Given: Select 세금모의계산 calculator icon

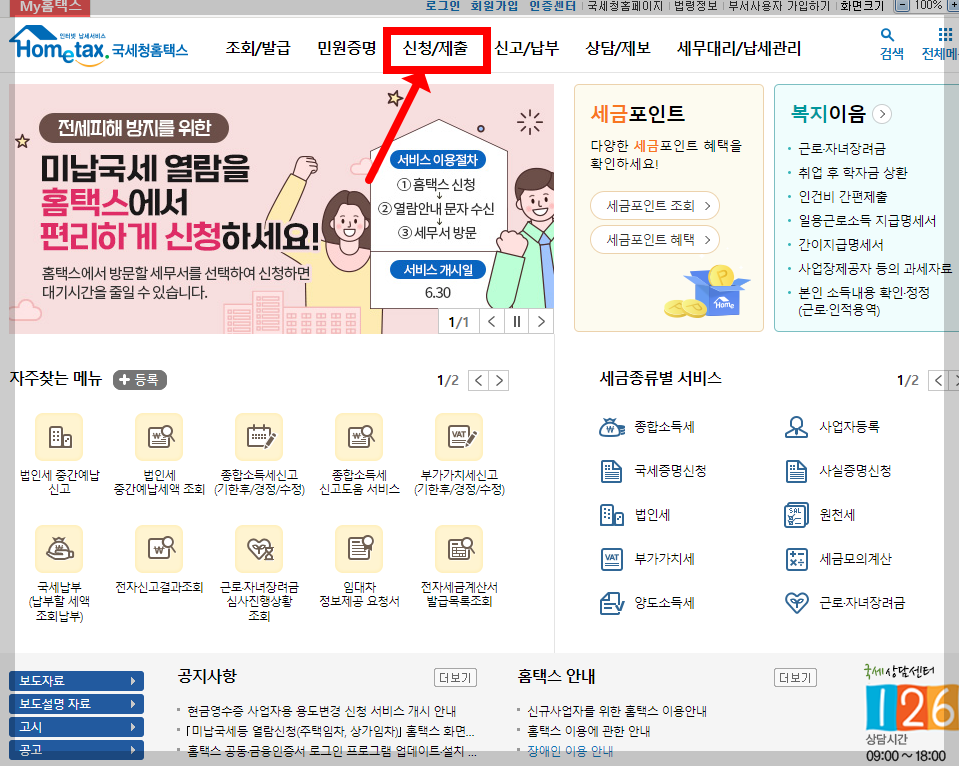Looking at the screenshot, I should click(x=796, y=559).
